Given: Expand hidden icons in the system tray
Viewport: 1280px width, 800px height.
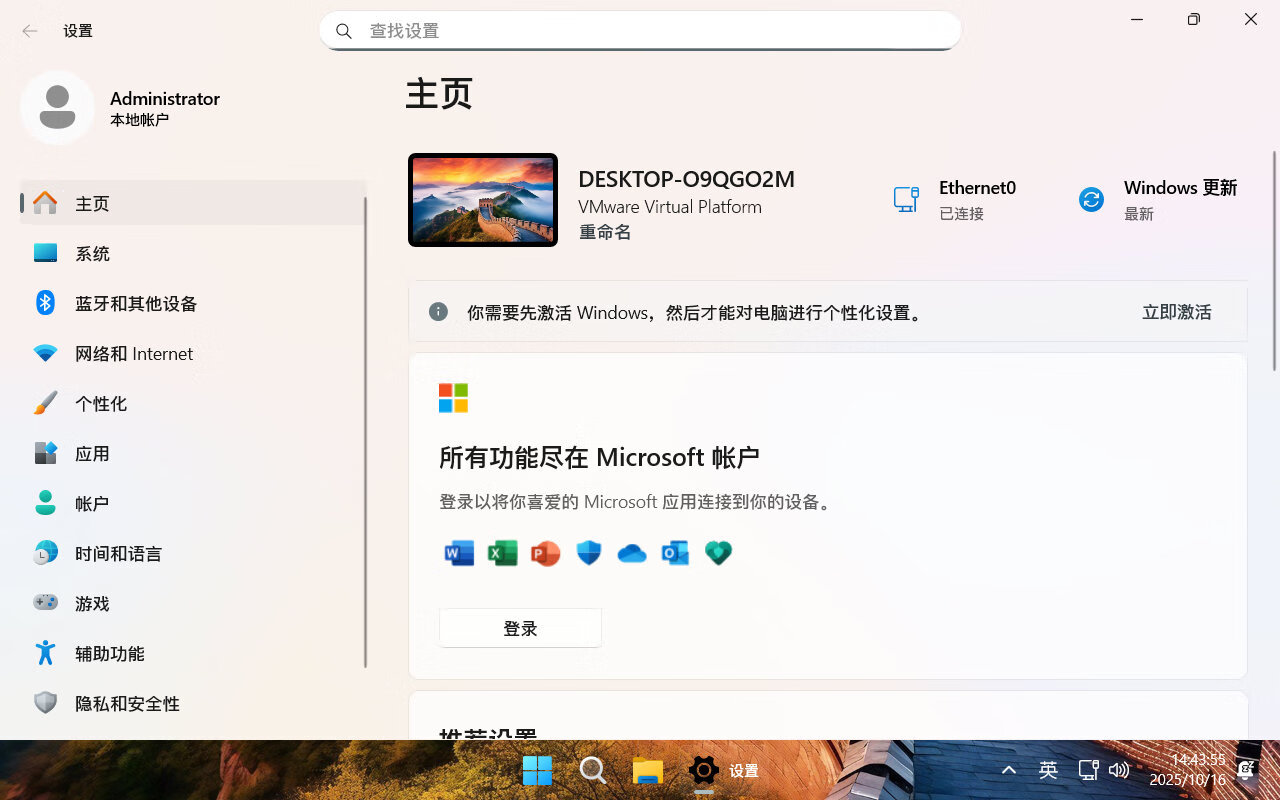Looking at the screenshot, I should [x=1008, y=770].
